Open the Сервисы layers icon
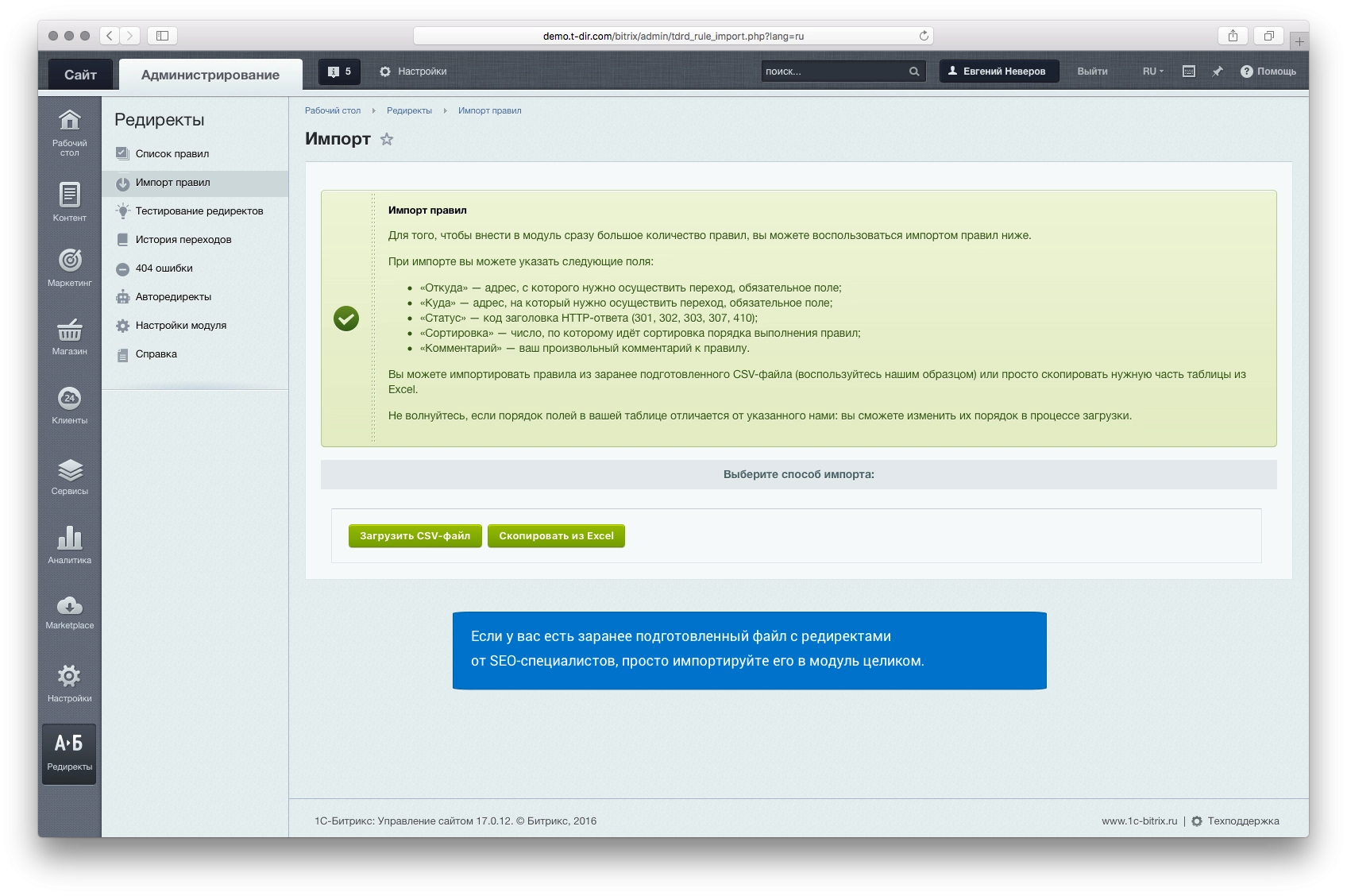1347x896 pixels. 70,469
